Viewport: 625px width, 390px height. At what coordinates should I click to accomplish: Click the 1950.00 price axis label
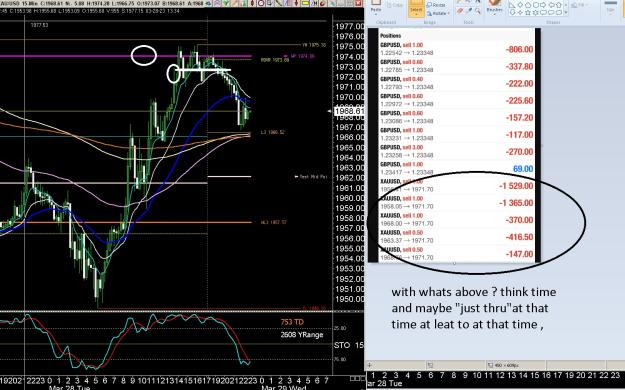point(350,299)
